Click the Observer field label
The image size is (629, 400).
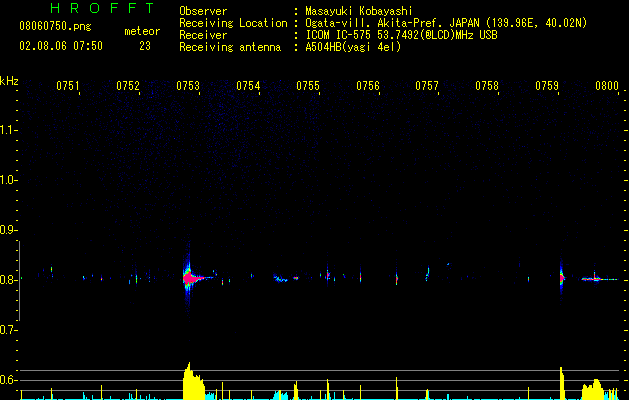point(203,11)
